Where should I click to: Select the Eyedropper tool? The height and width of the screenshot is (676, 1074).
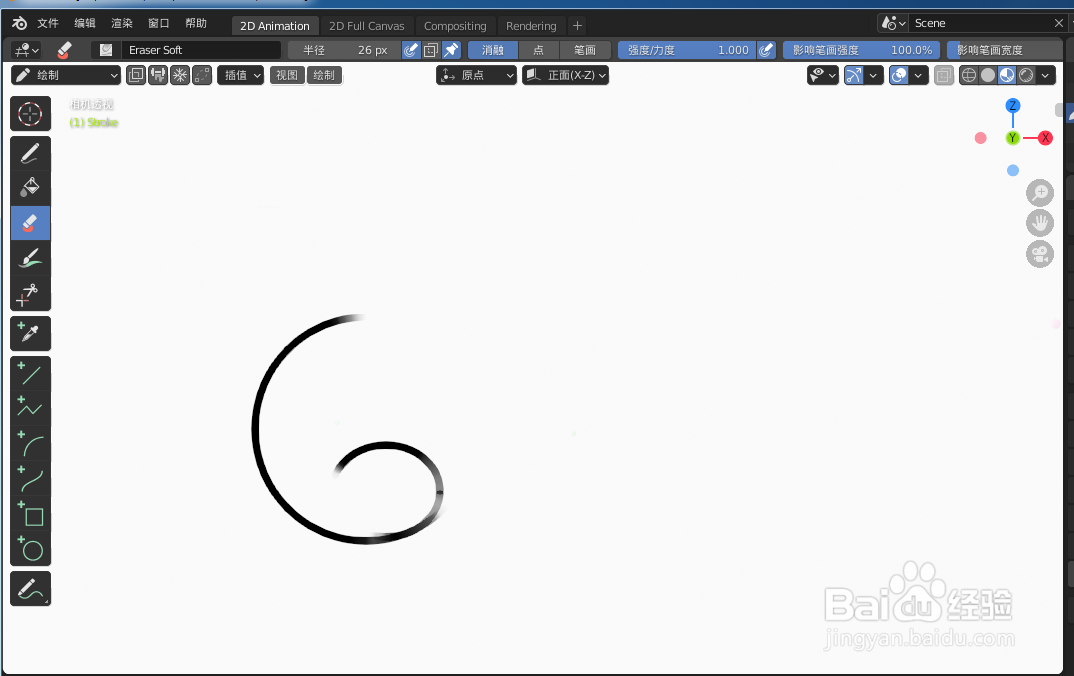pyautogui.click(x=30, y=334)
